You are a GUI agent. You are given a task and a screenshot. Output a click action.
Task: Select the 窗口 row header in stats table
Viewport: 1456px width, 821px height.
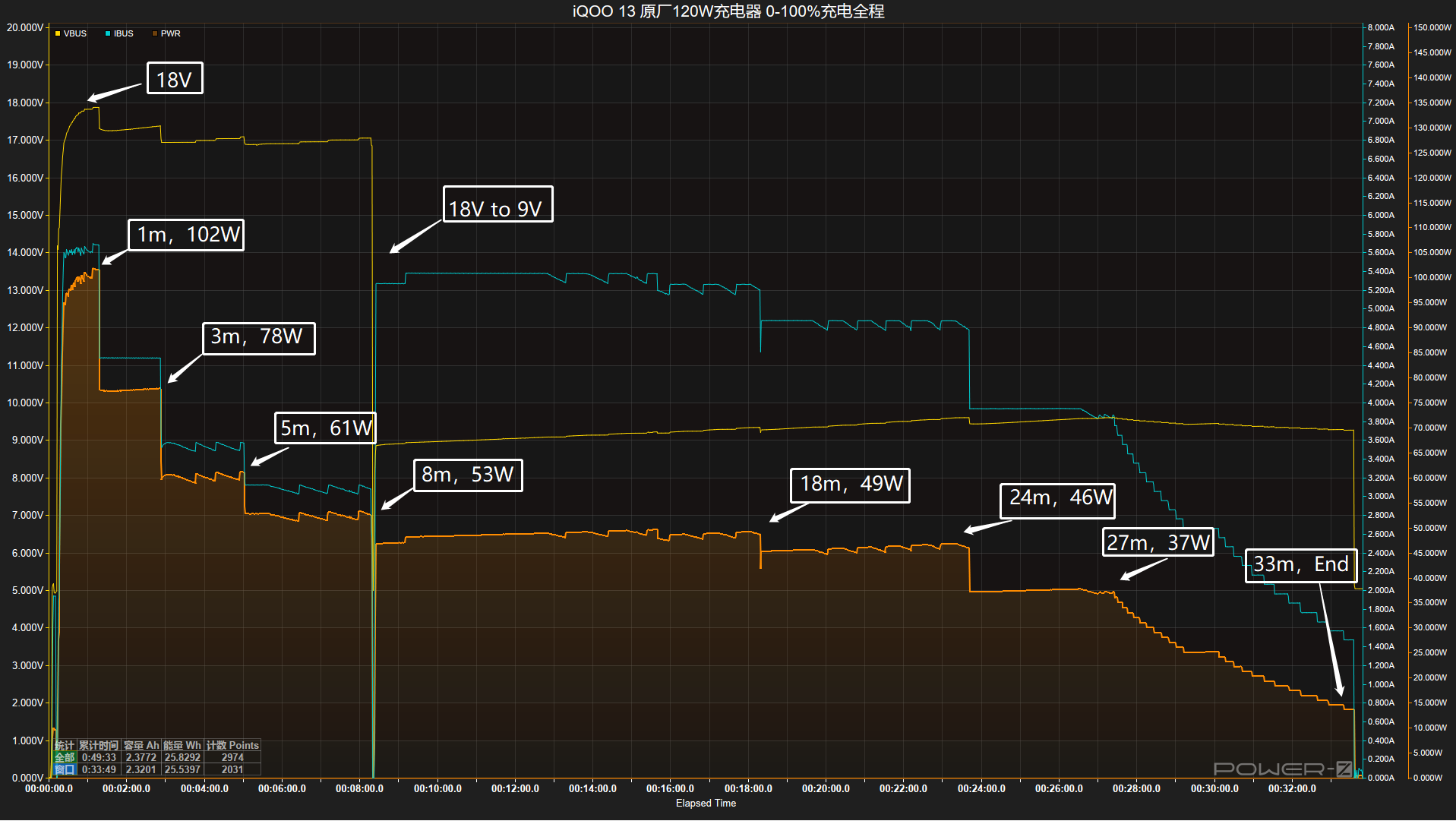tap(65, 769)
